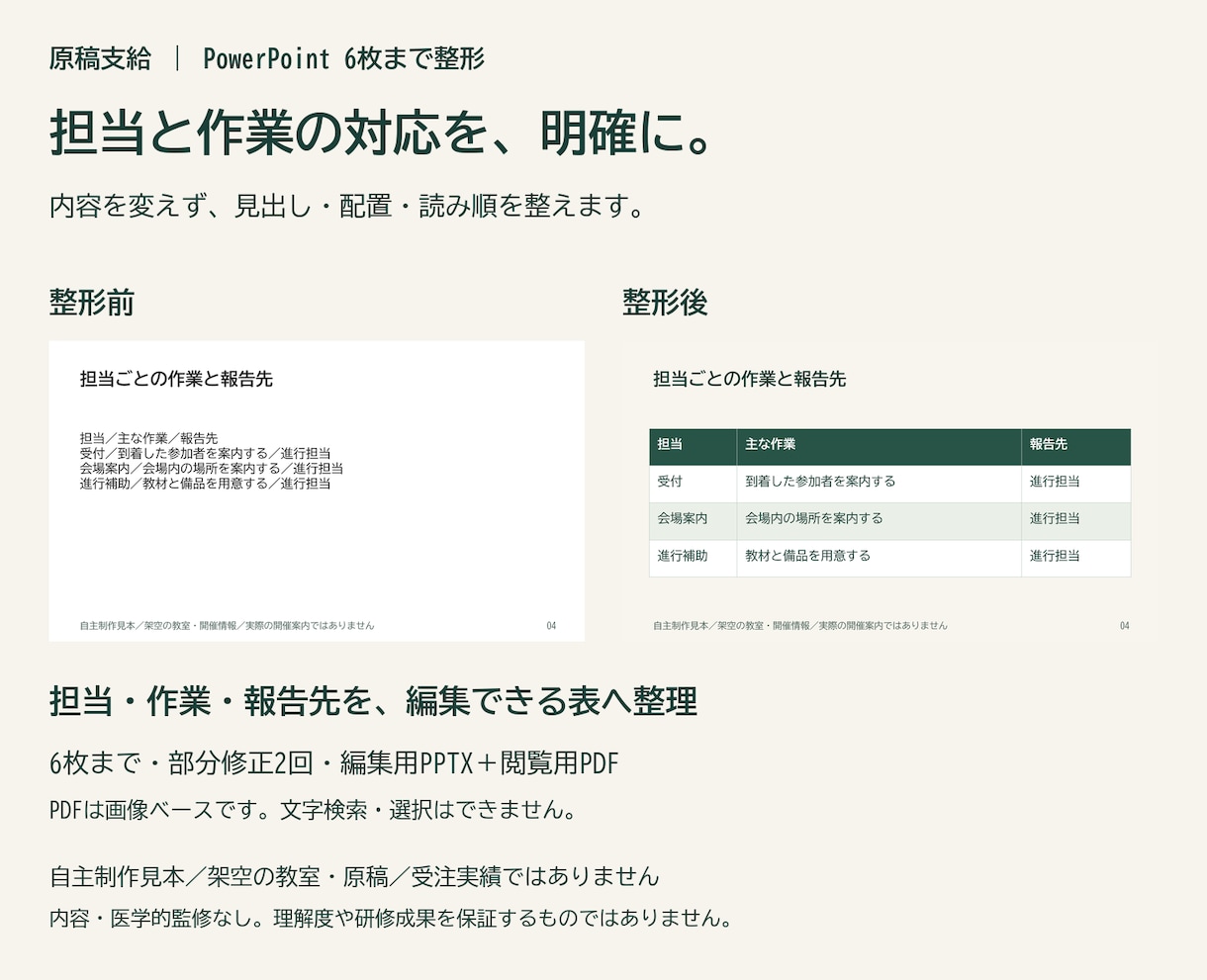Click the '担当' table header cell
The image size is (1207, 980).
[693, 445]
